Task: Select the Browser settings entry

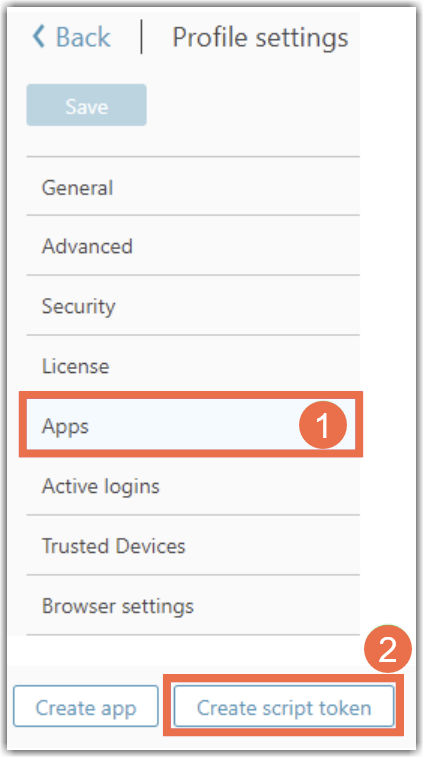Action: click(193, 605)
